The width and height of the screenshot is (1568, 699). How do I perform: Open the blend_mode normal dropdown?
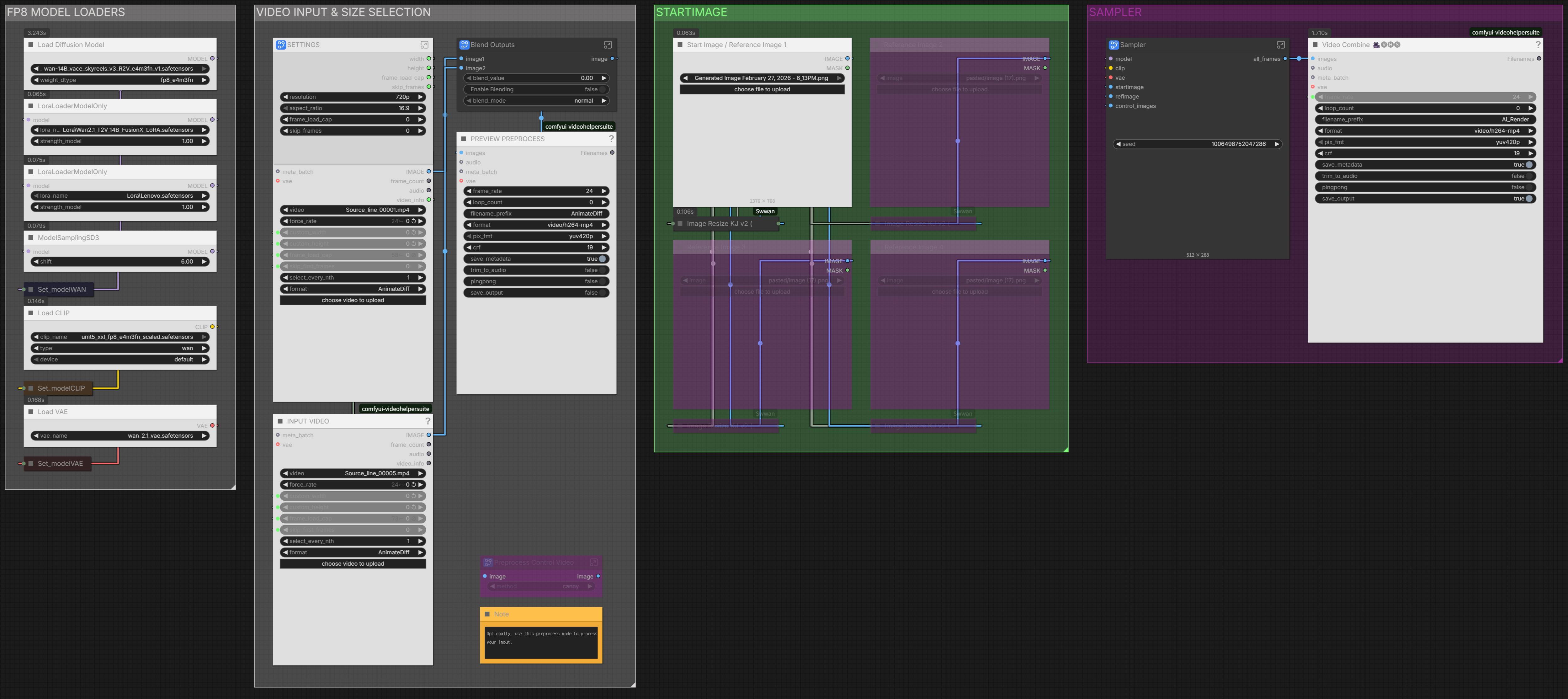pyautogui.click(x=536, y=100)
